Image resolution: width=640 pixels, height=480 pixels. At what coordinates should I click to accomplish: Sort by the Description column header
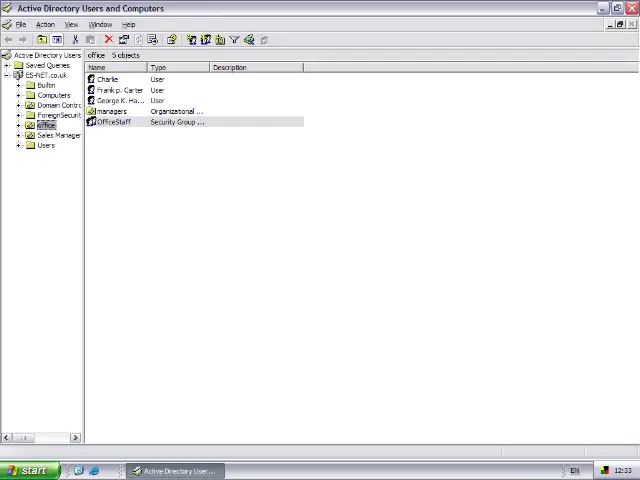click(x=257, y=67)
